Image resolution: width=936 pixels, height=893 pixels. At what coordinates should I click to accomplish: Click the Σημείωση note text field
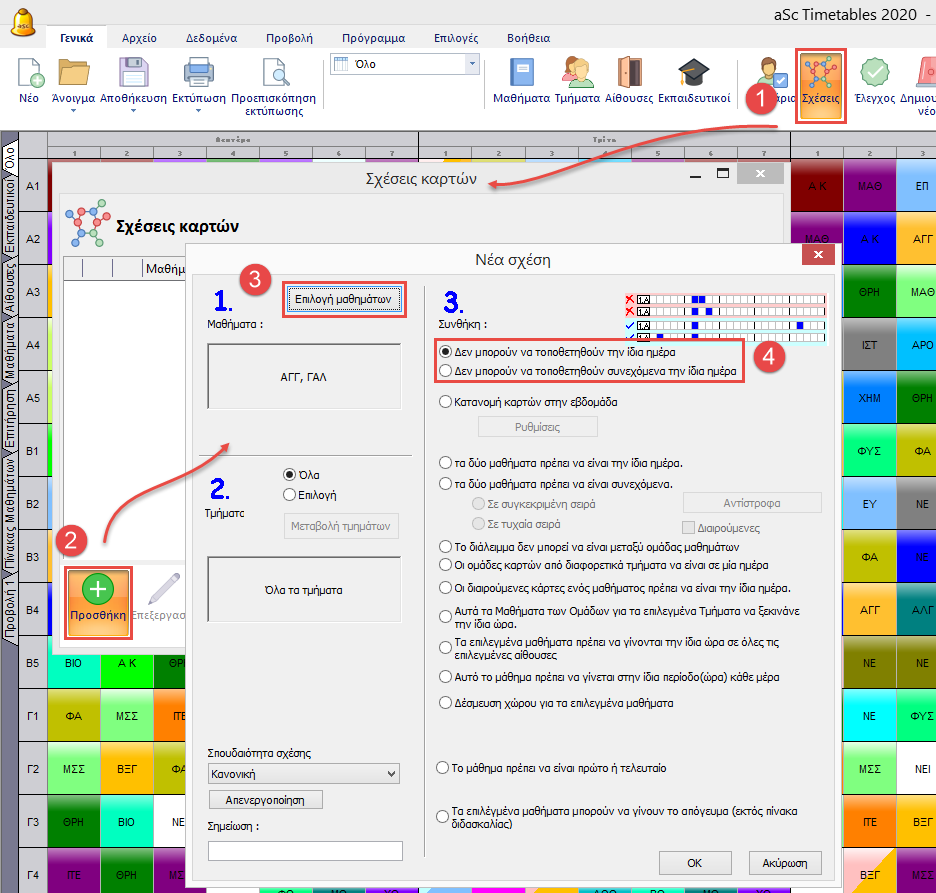305,850
